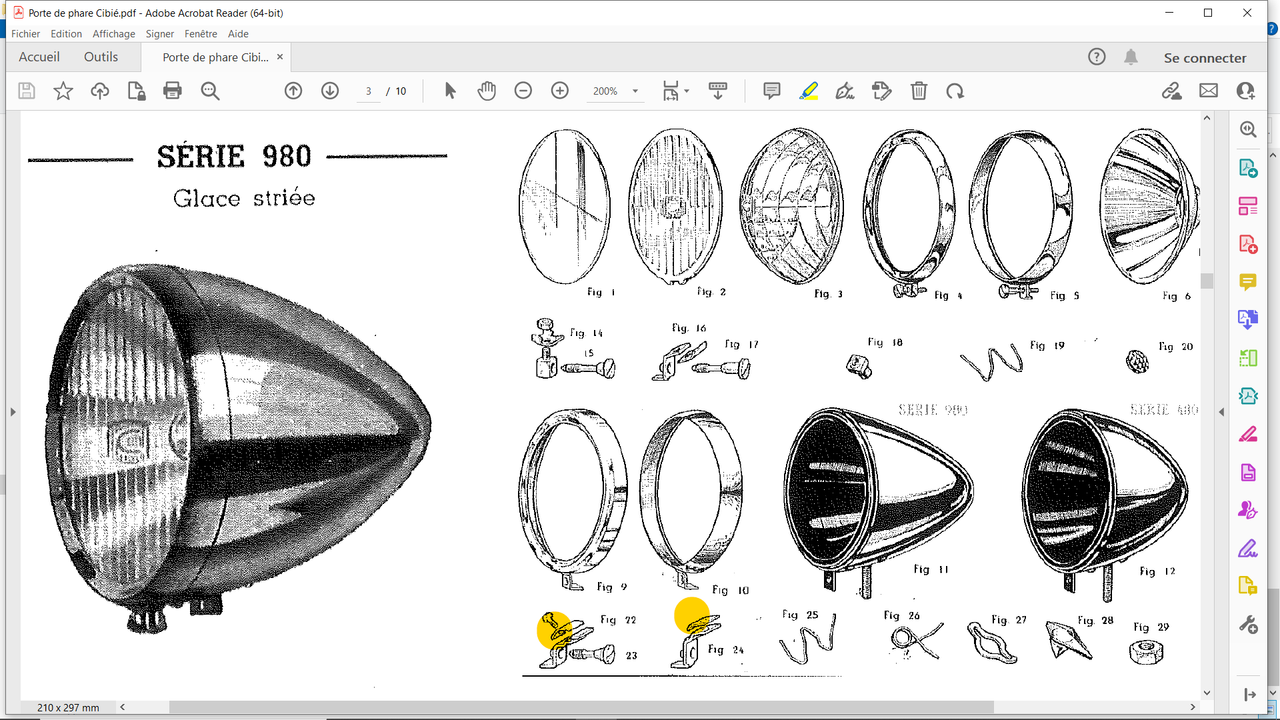Open the Export PDF sidebar tool

[1248, 167]
